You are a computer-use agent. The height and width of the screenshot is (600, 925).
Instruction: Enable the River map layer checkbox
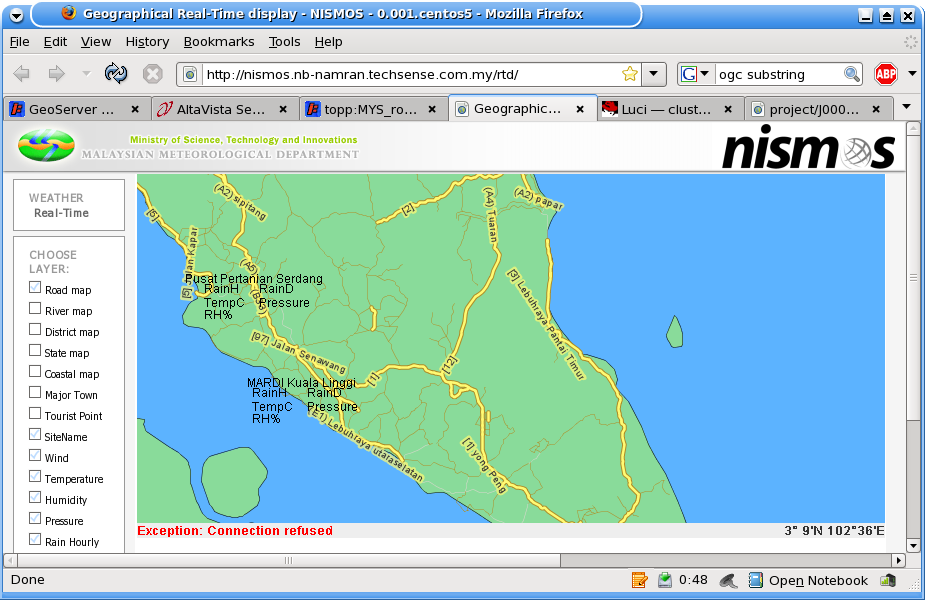pyautogui.click(x=35, y=310)
